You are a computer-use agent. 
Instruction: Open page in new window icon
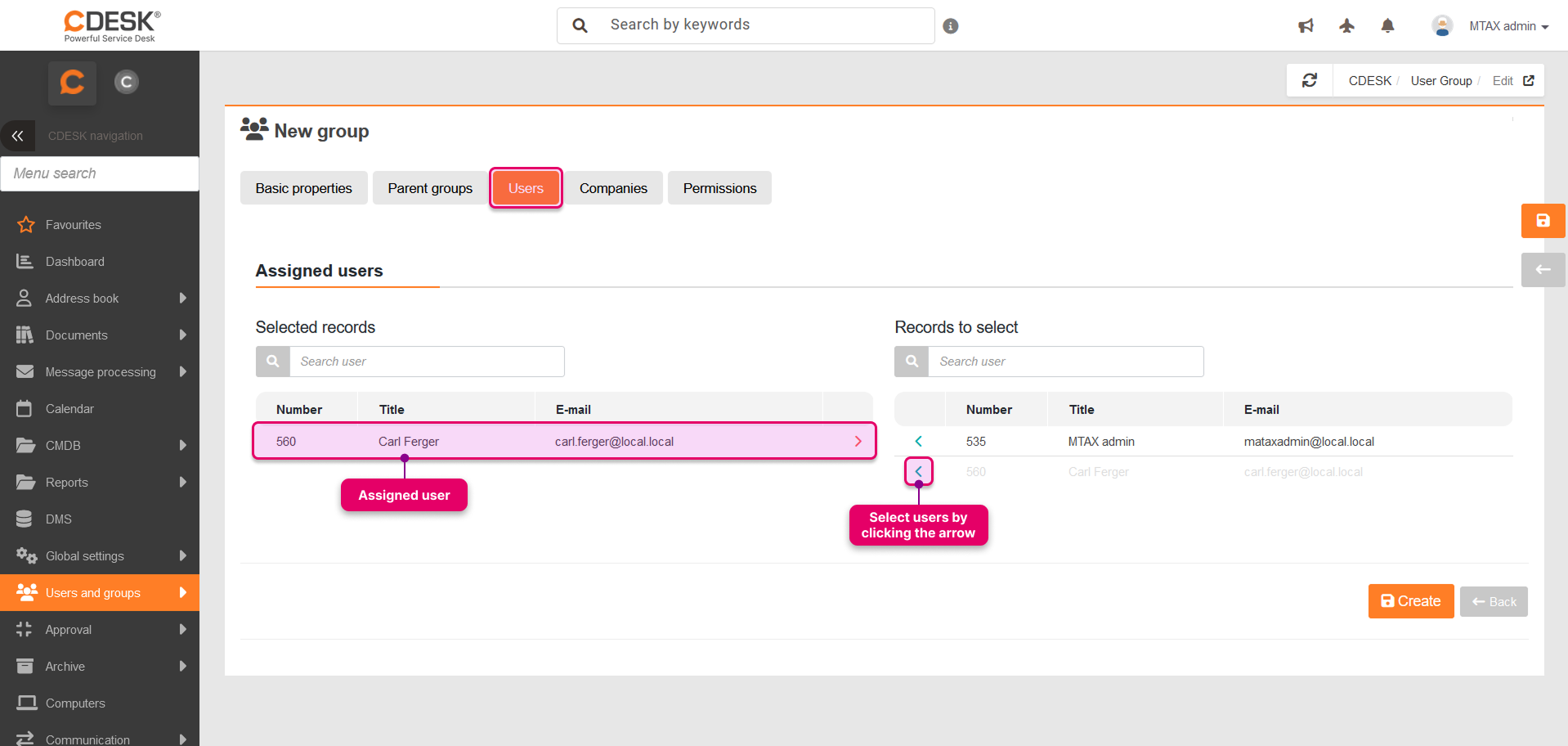[x=1529, y=80]
